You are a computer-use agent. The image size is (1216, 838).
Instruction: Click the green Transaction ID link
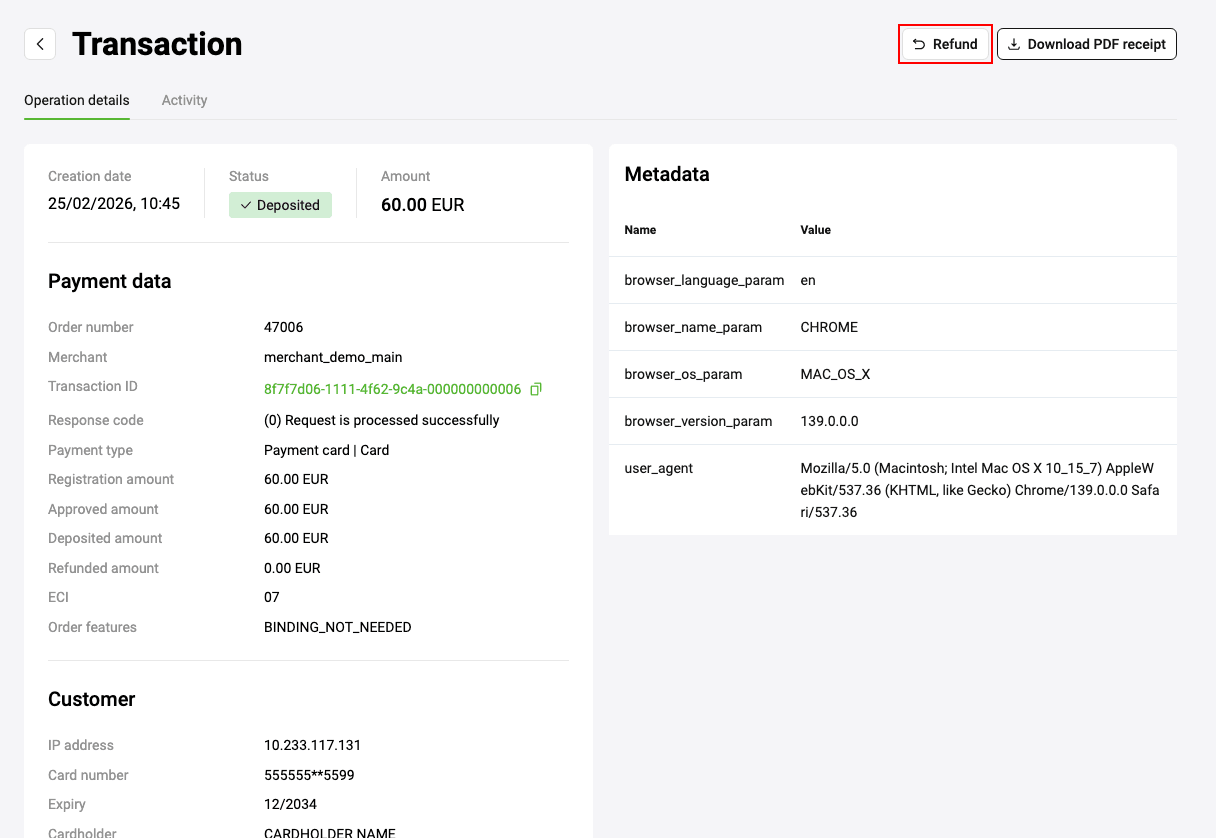click(392, 389)
